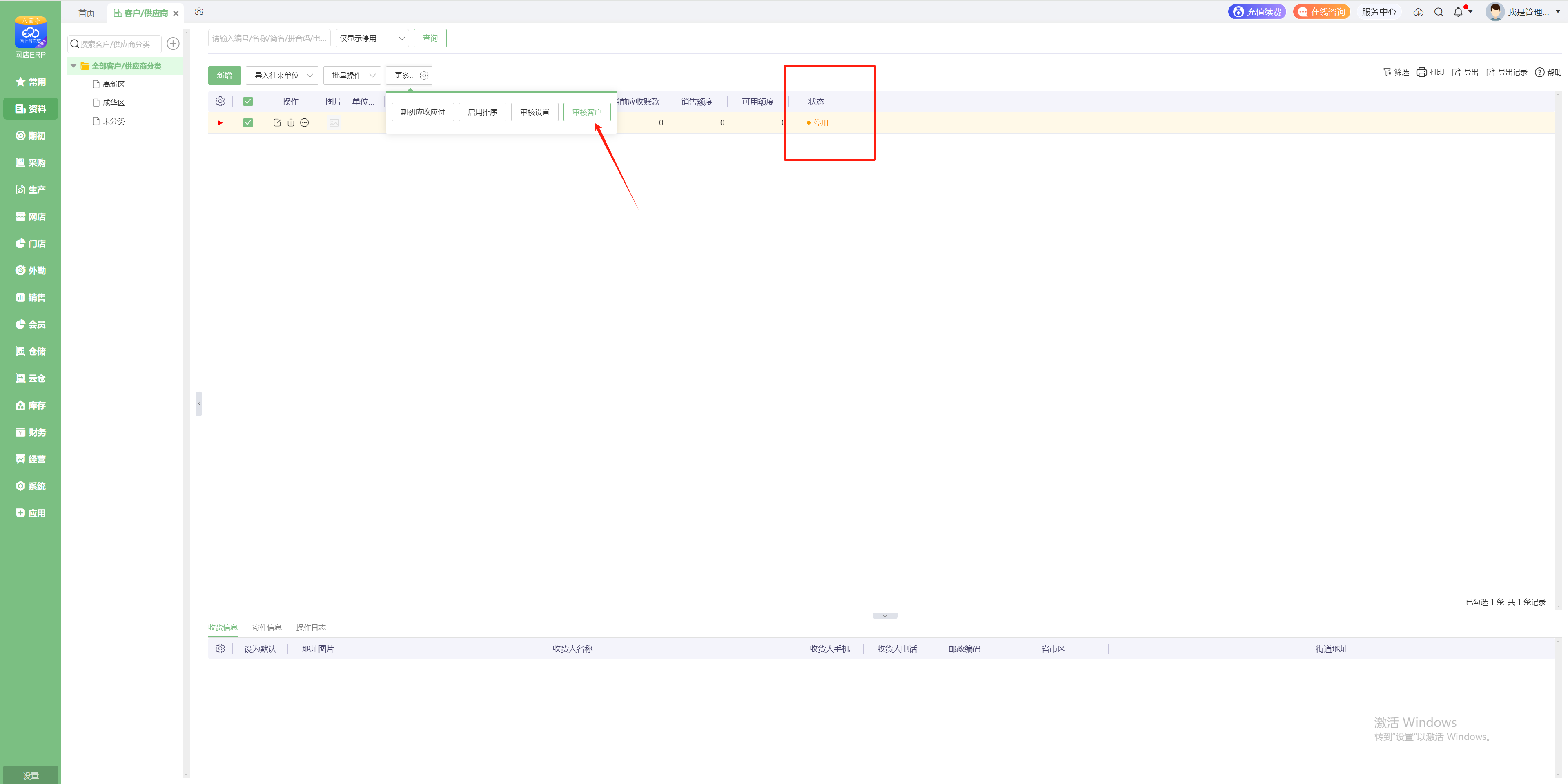Click the 查询 button
Viewport: 1568px width, 784px height.
(430, 38)
